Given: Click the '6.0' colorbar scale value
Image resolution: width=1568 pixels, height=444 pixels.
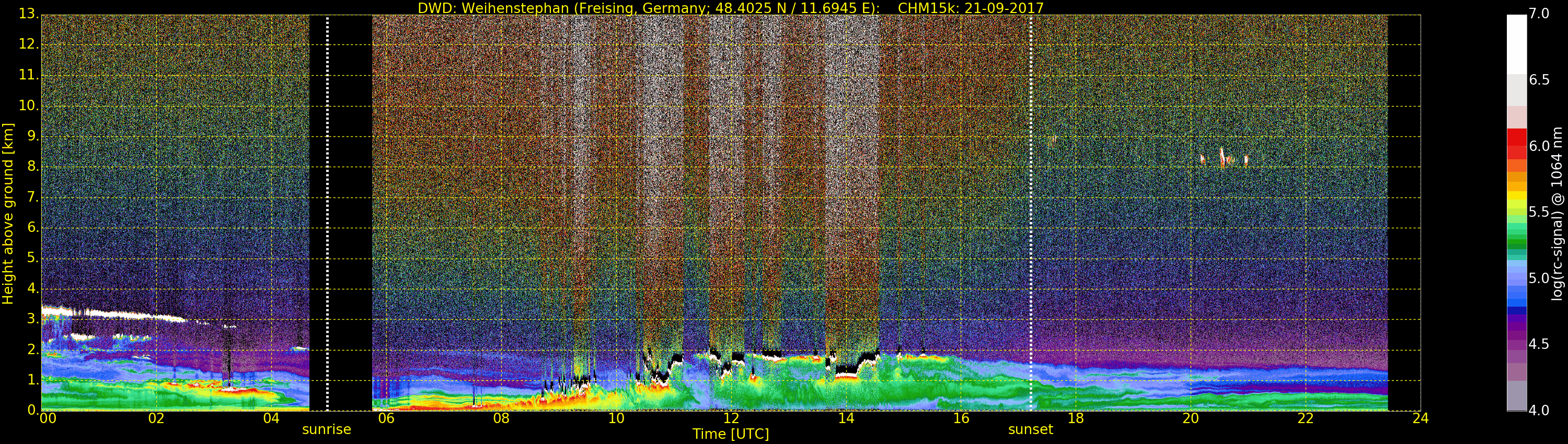Looking at the screenshot, I should [x=1539, y=146].
